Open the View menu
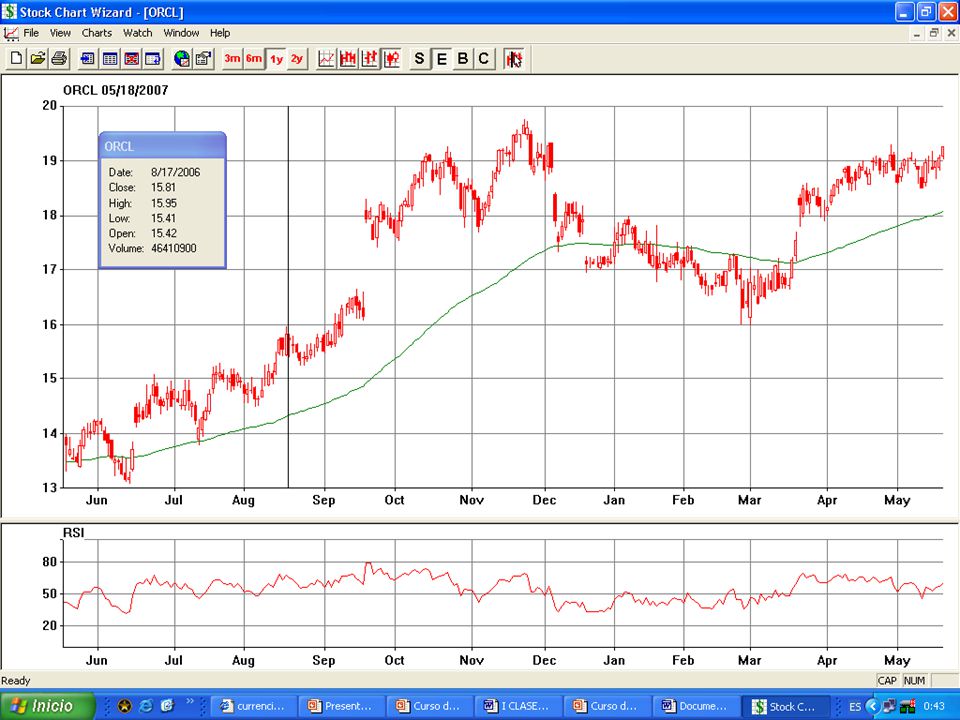This screenshot has width=960, height=720. click(60, 33)
